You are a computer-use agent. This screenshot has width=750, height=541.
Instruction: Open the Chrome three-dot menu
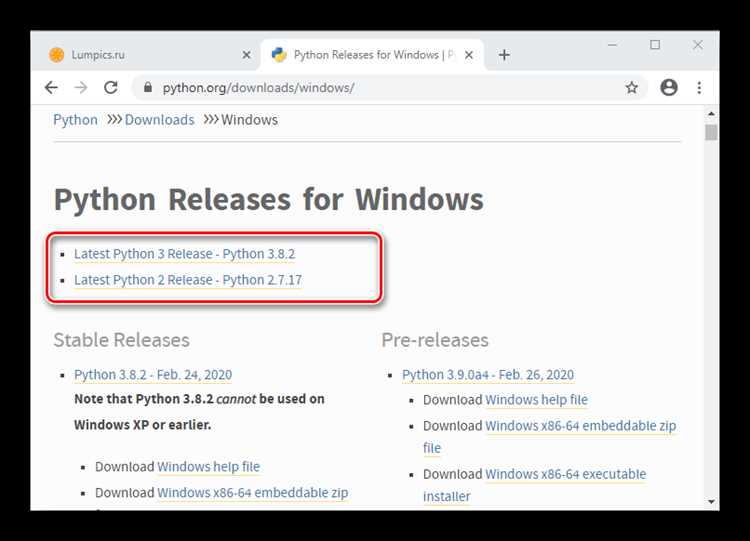pyautogui.click(x=699, y=88)
